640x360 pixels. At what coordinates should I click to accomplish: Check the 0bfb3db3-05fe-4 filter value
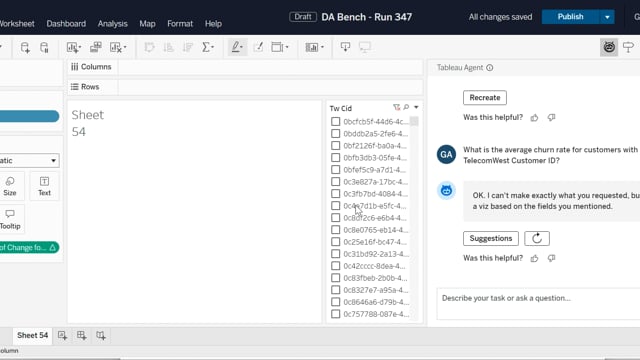click(x=336, y=158)
